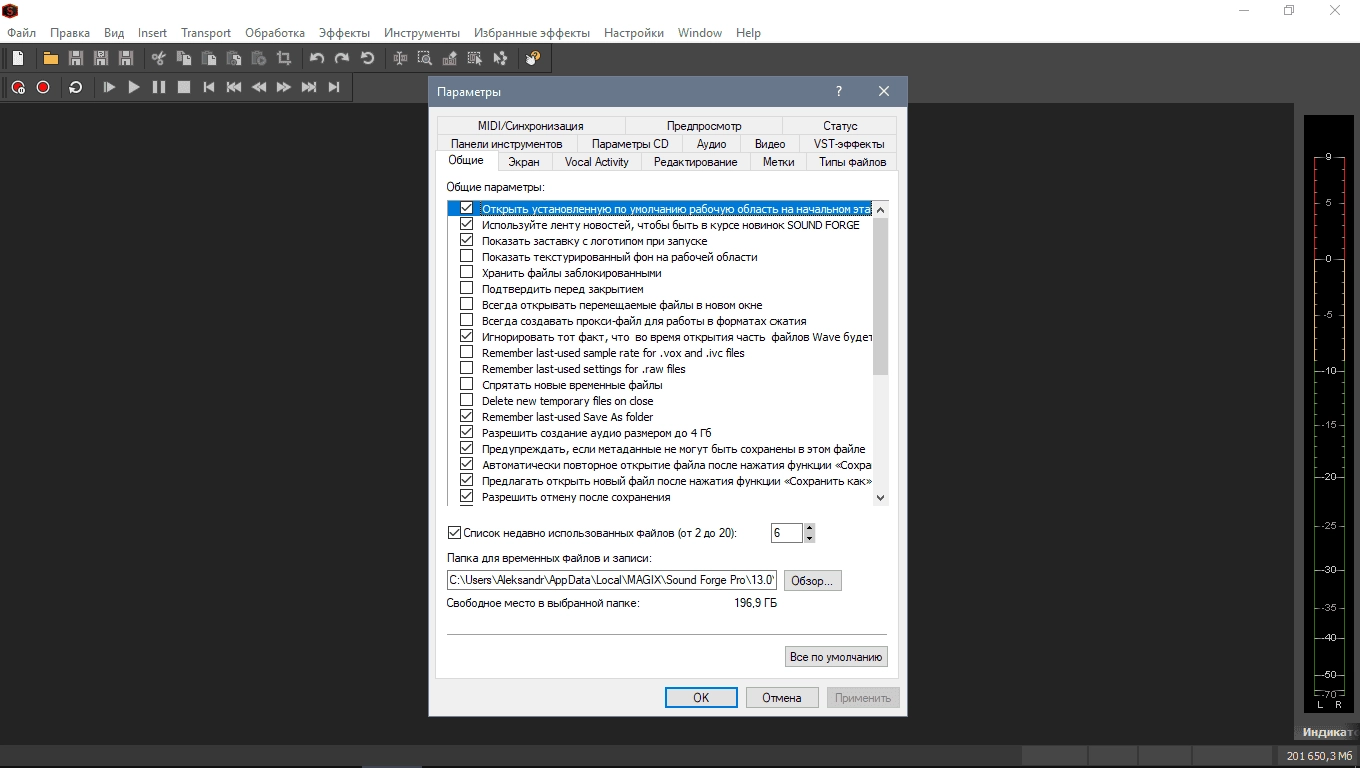Click the Pause button
Viewport: 1360px width, 768px height.
pyautogui.click(x=159, y=87)
